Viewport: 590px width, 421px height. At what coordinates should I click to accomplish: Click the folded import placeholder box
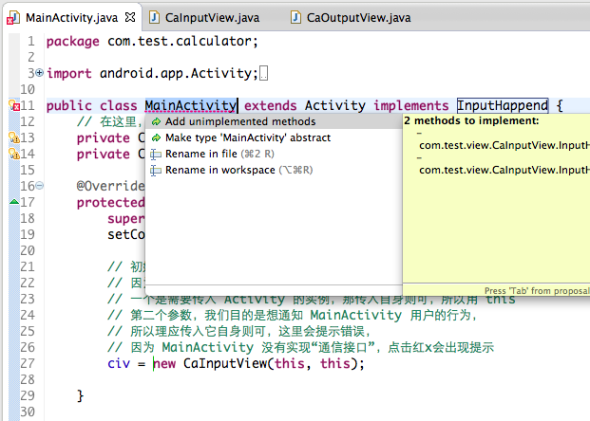pos(264,73)
